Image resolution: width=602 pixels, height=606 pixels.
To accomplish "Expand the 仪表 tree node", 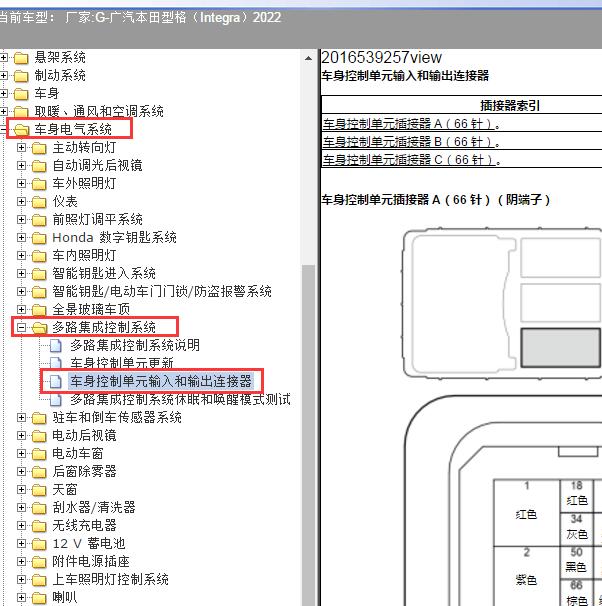I will click(21, 201).
